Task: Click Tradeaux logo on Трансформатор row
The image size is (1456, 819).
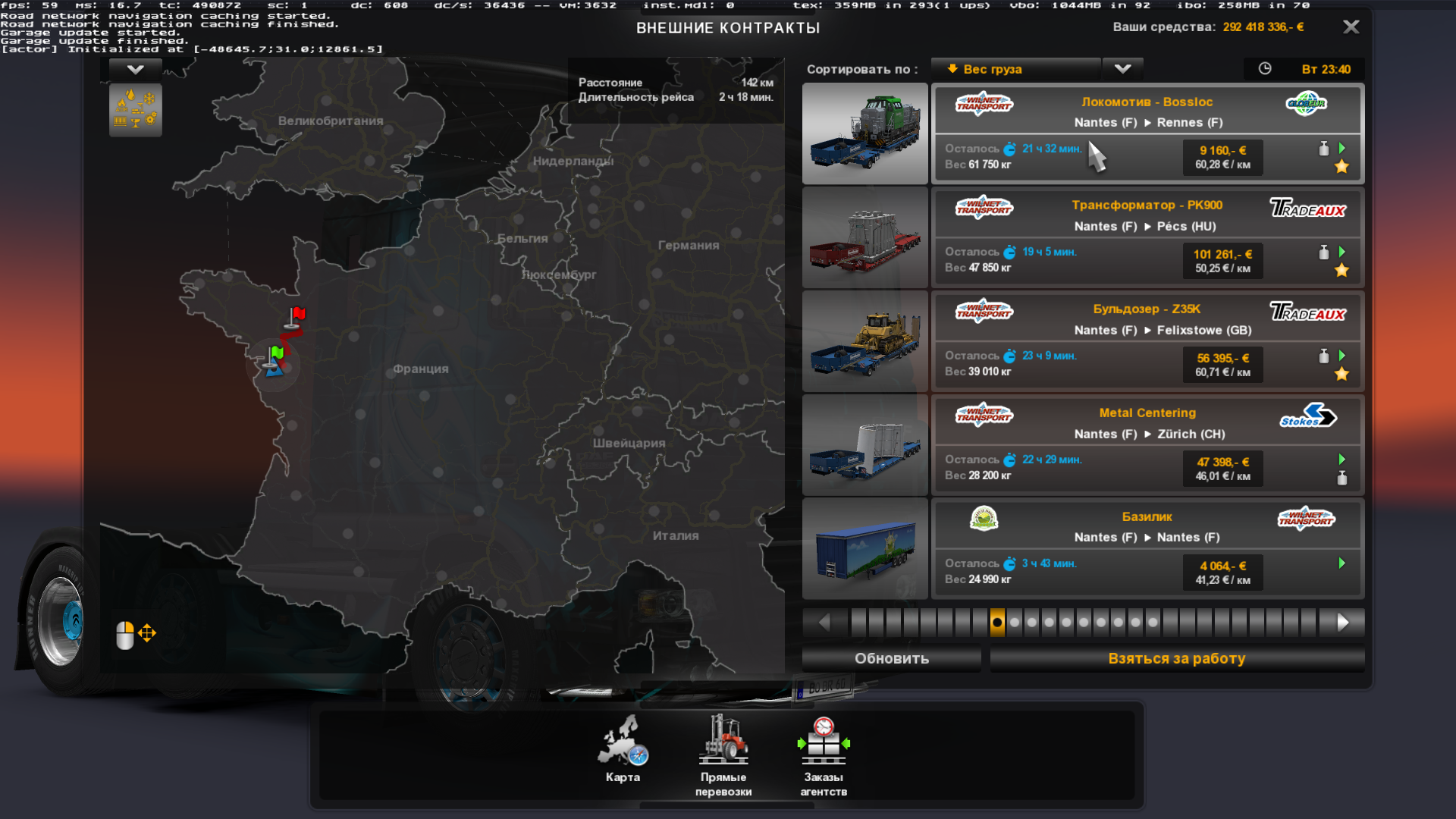Action: [x=1308, y=208]
